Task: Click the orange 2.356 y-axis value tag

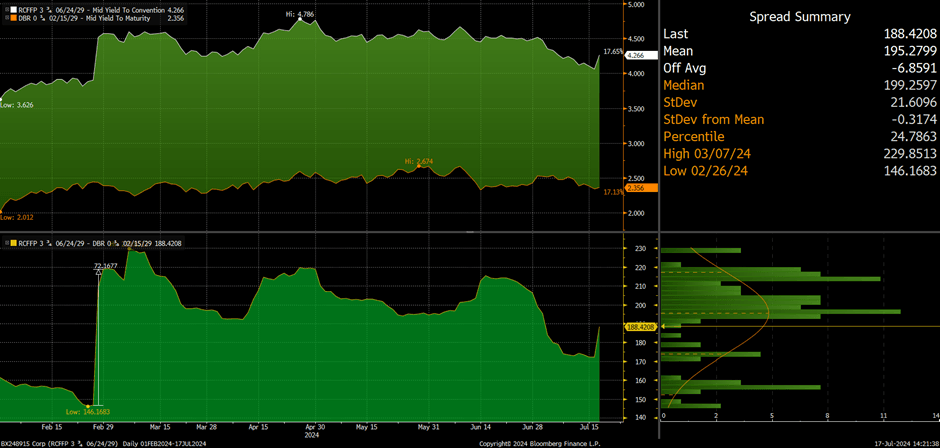Action: tap(636, 187)
